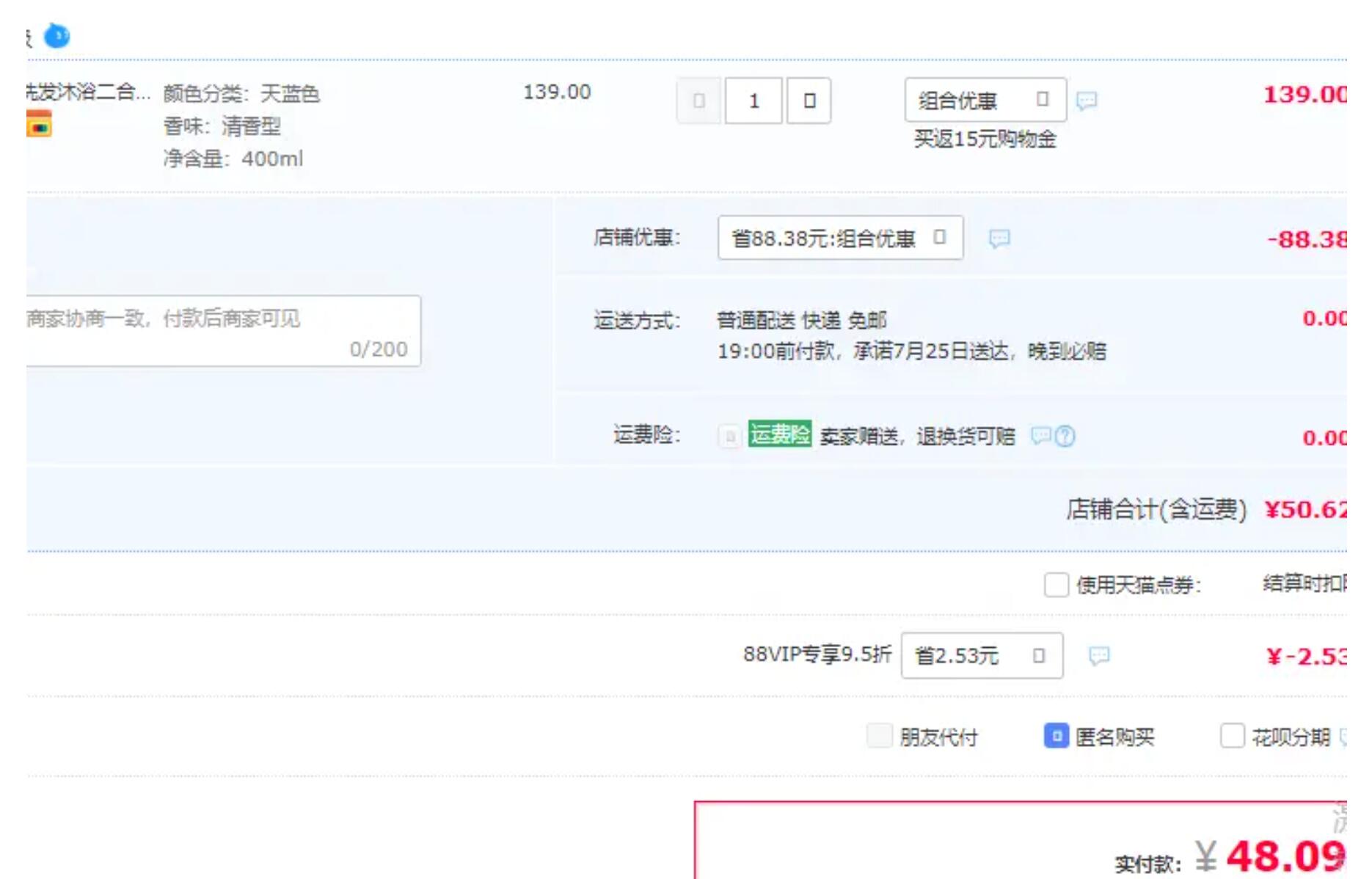This screenshot has width=1372, height=879.
Task: Click the comment icon beside 店铺优惠 dropdown
Action: (x=999, y=238)
